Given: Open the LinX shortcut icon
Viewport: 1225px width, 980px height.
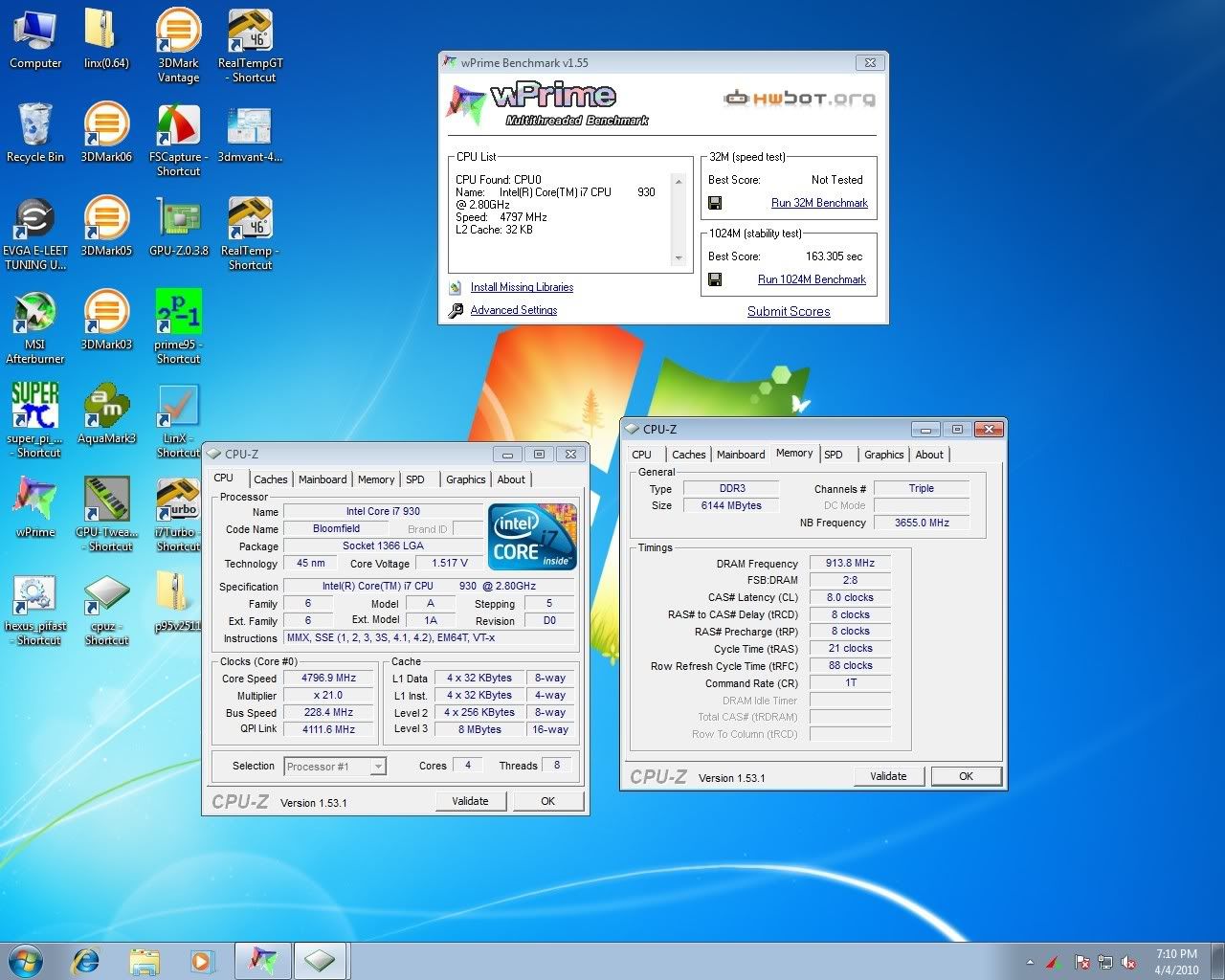Looking at the screenshot, I should pyautogui.click(x=178, y=421).
